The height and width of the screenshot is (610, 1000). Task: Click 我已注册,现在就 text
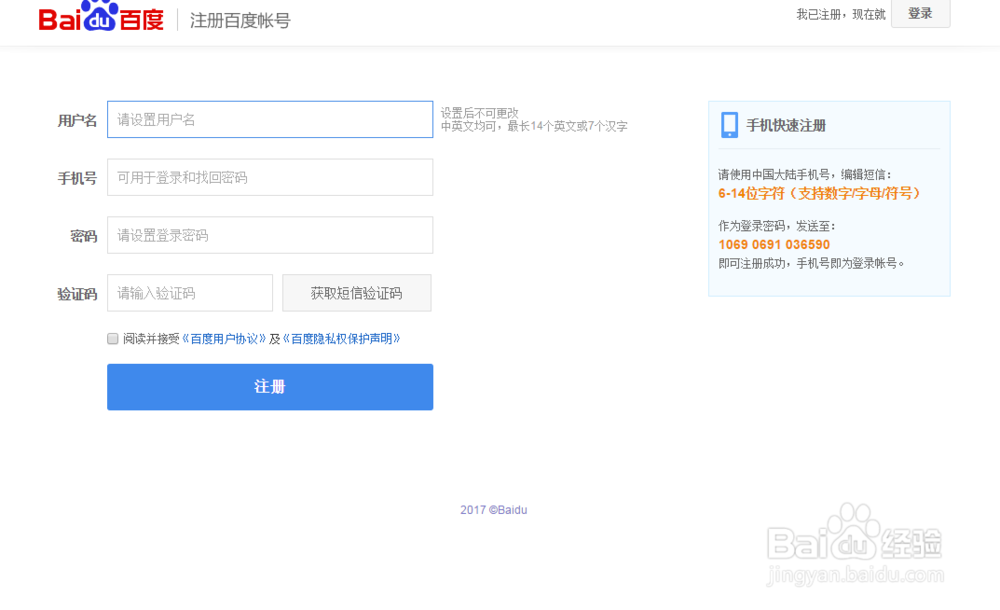coord(841,14)
